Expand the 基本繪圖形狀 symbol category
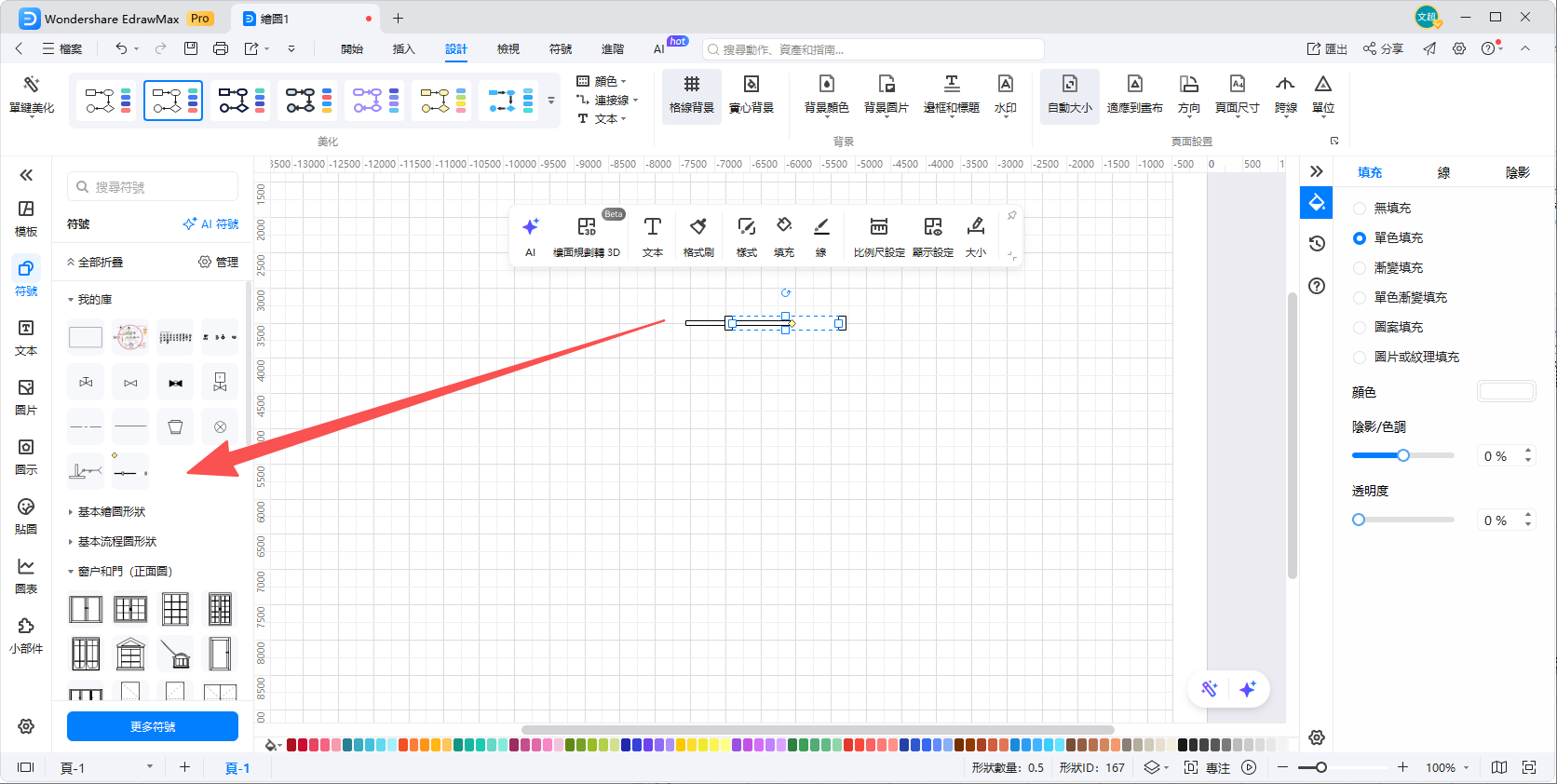The width and height of the screenshot is (1557, 784). click(x=111, y=512)
